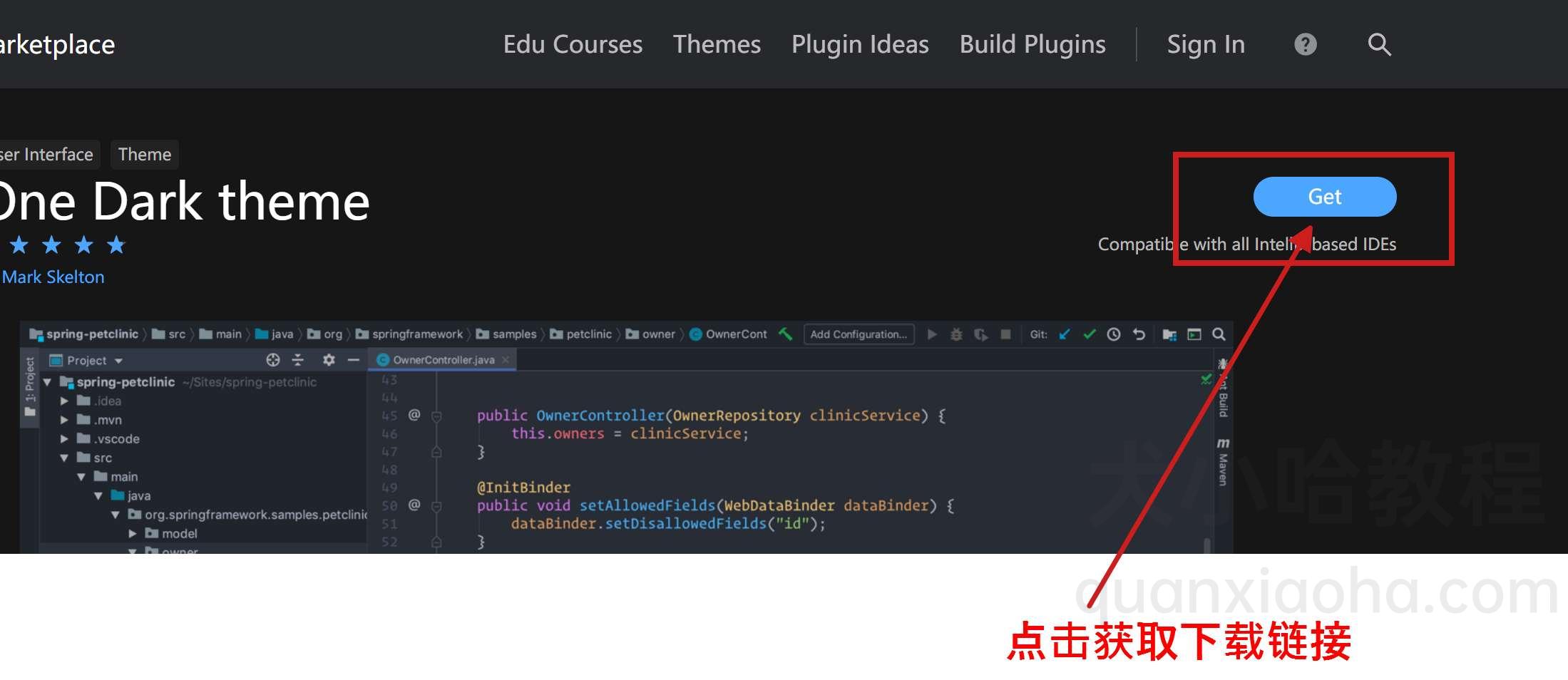
Task: Click petclinic breadcrumb segment
Action: [x=581, y=334]
